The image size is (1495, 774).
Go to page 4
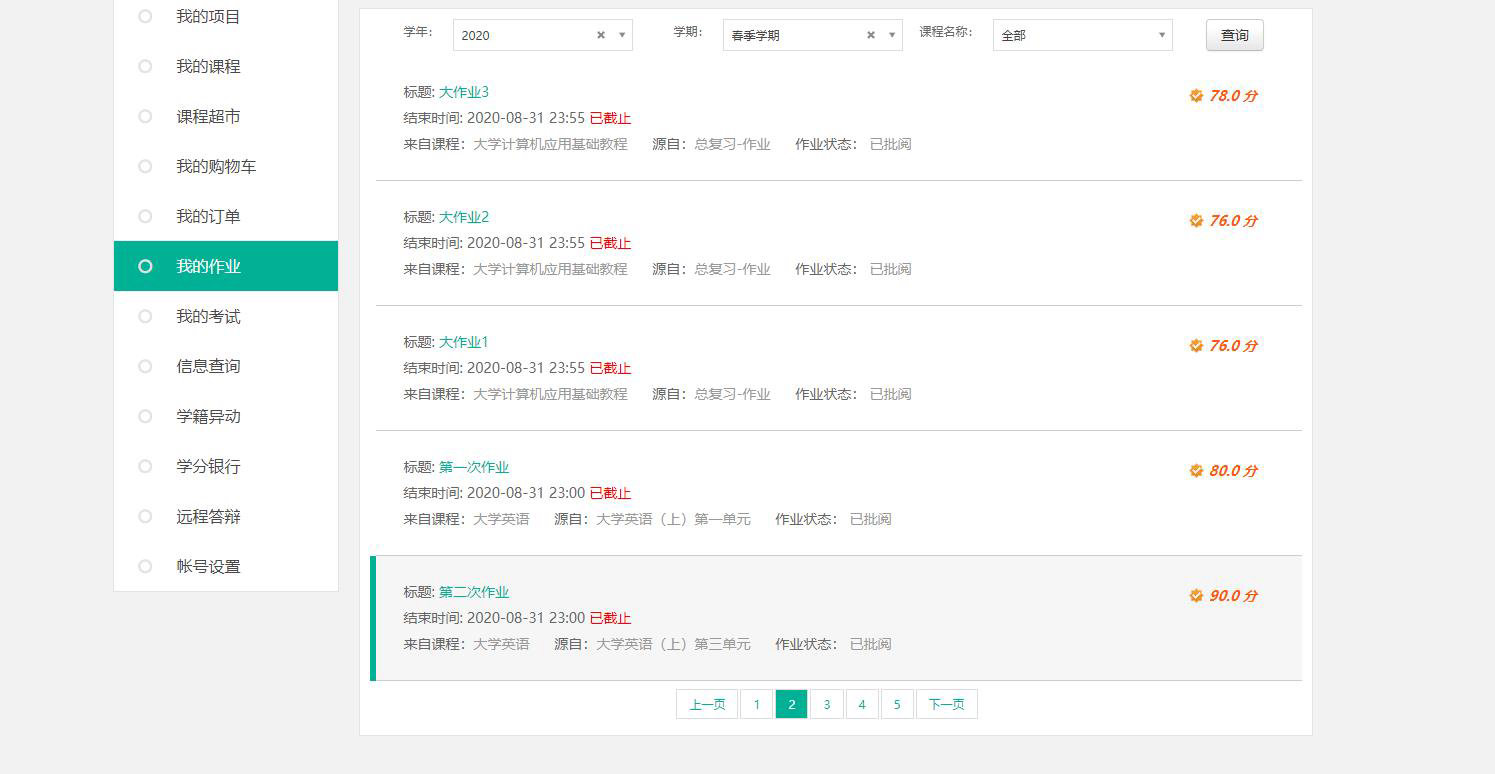point(862,704)
